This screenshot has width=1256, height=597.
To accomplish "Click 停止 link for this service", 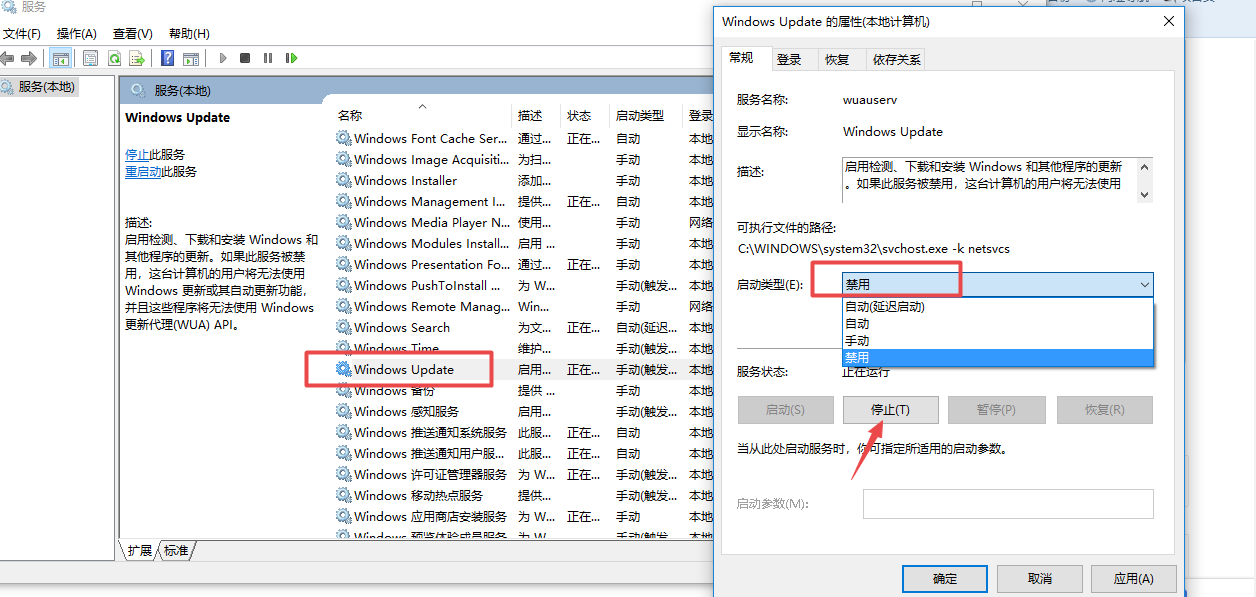I will click(x=137, y=155).
